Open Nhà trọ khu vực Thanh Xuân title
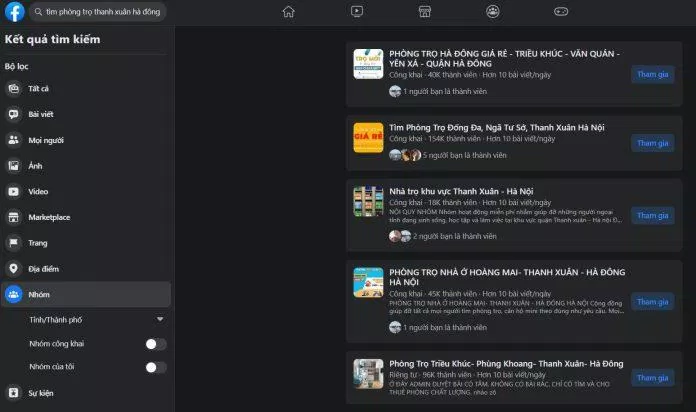Image resolution: width=696 pixels, height=412 pixels. (461, 191)
